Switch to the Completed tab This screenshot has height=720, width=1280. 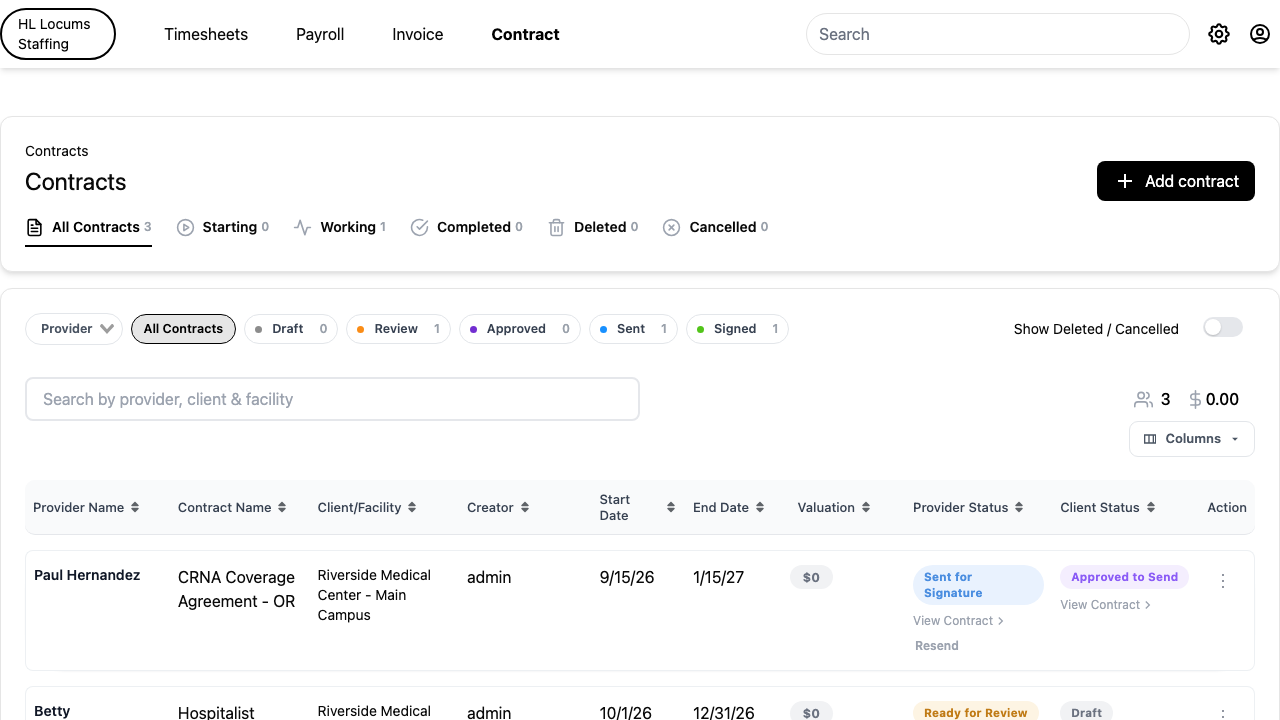[467, 227]
